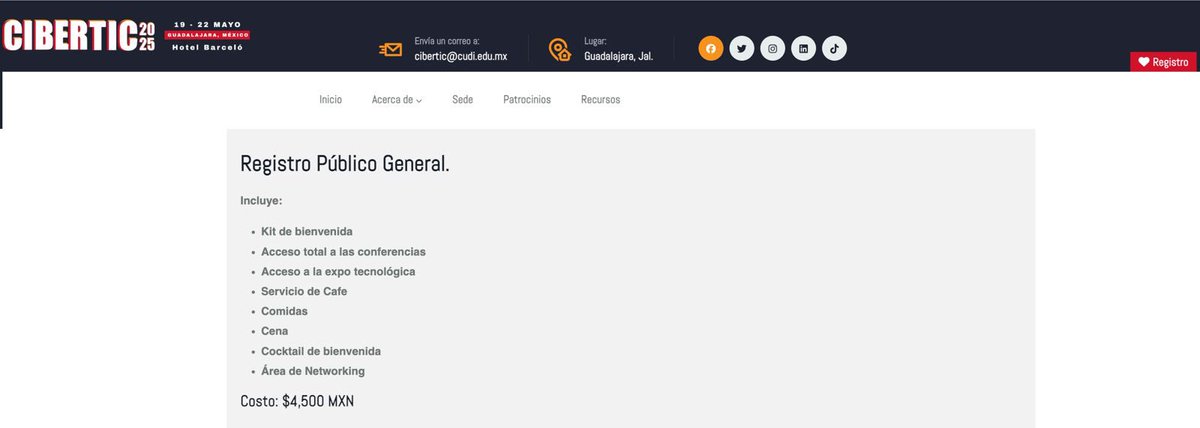Click the red Registro button
The width and height of the screenshot is (1200, 428).
[1164, 62]
